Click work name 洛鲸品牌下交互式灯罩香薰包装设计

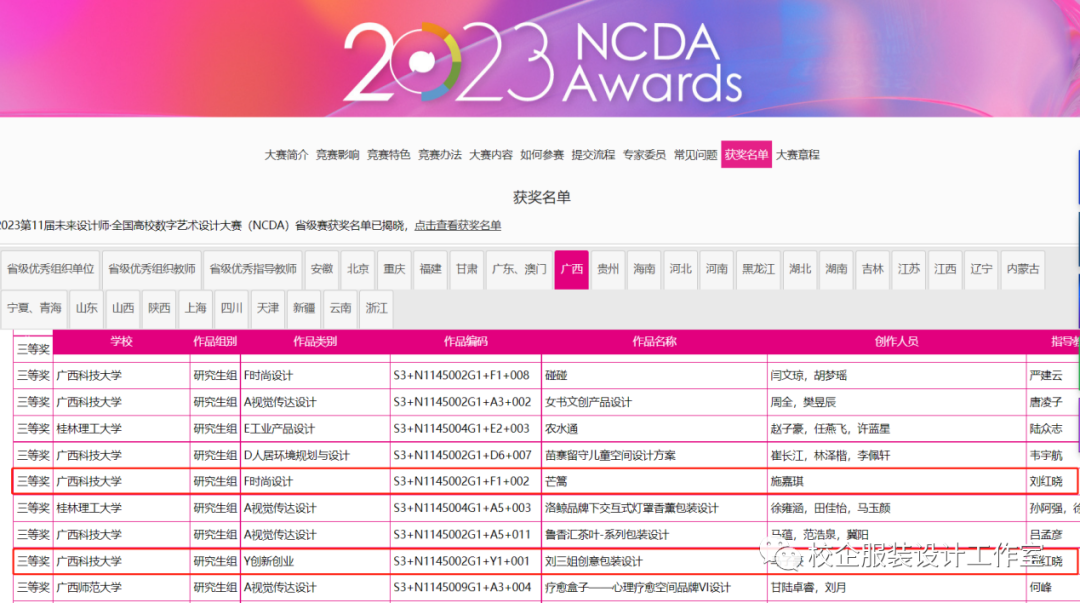(x=632, y=509)
